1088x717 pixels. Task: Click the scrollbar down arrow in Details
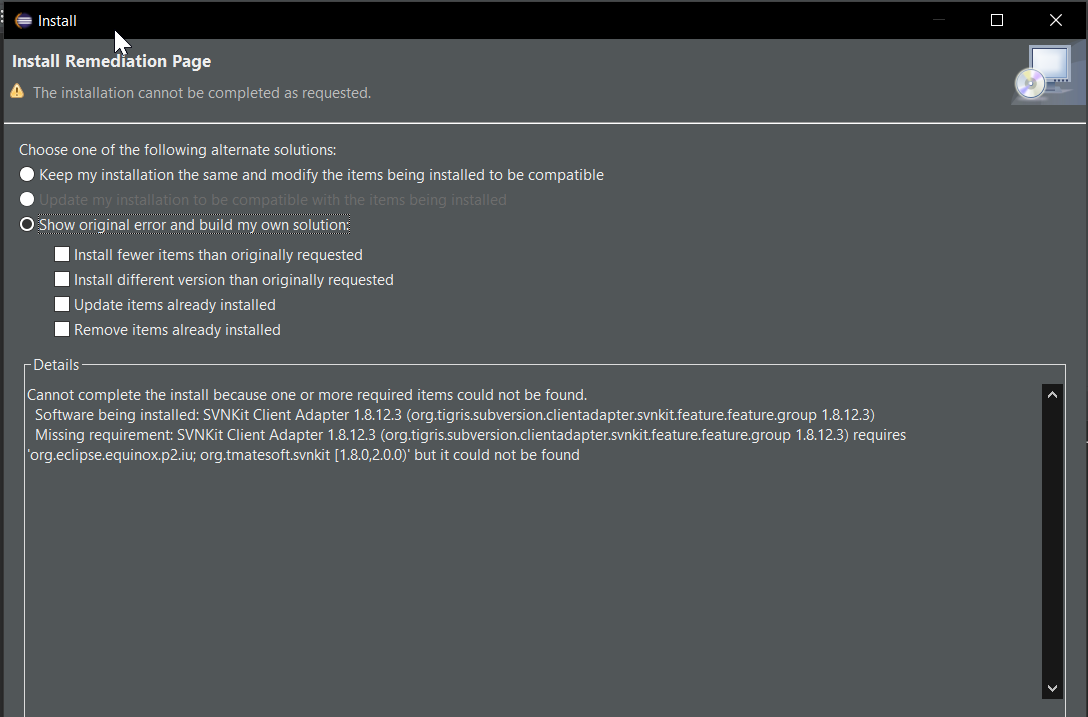1052,688
